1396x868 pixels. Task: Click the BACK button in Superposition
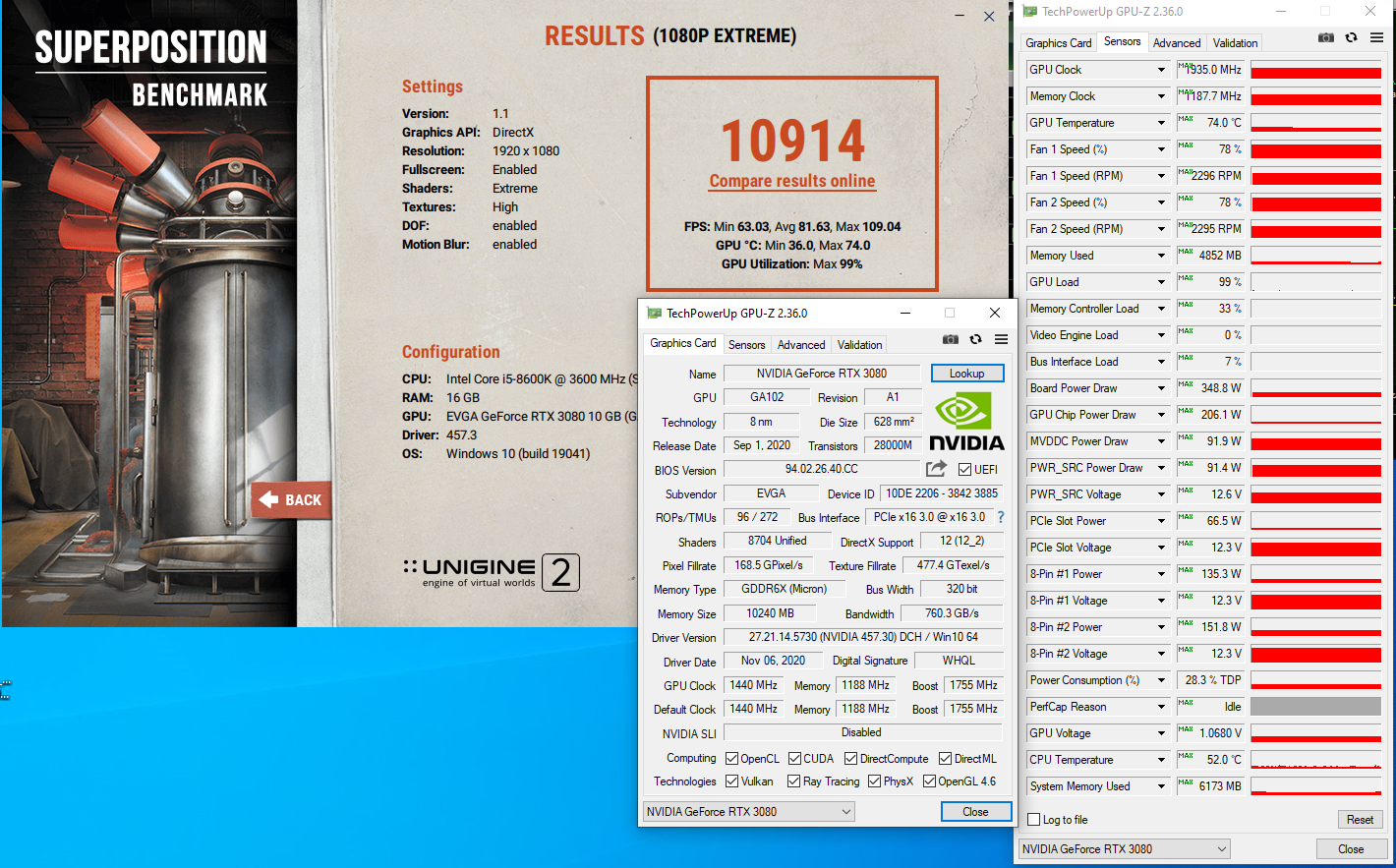pyautogui.click(x=292, y=500)
